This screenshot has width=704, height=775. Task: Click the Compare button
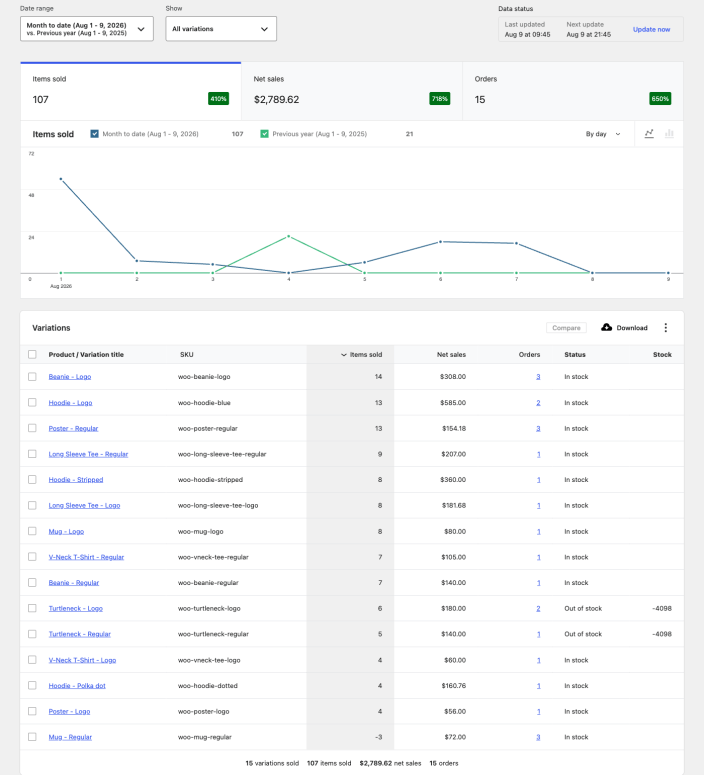[566, 328]
